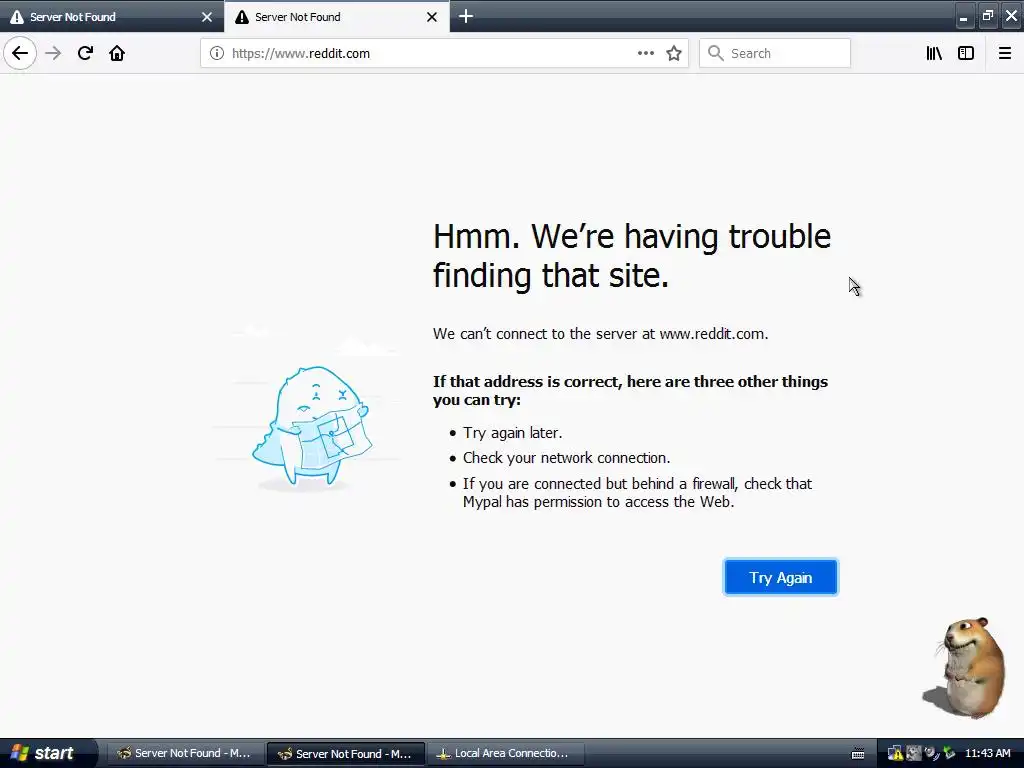Click 'Check your network connection.' text
The height and width of the screenshot is (768, 1024).
[x=566, y=458]
